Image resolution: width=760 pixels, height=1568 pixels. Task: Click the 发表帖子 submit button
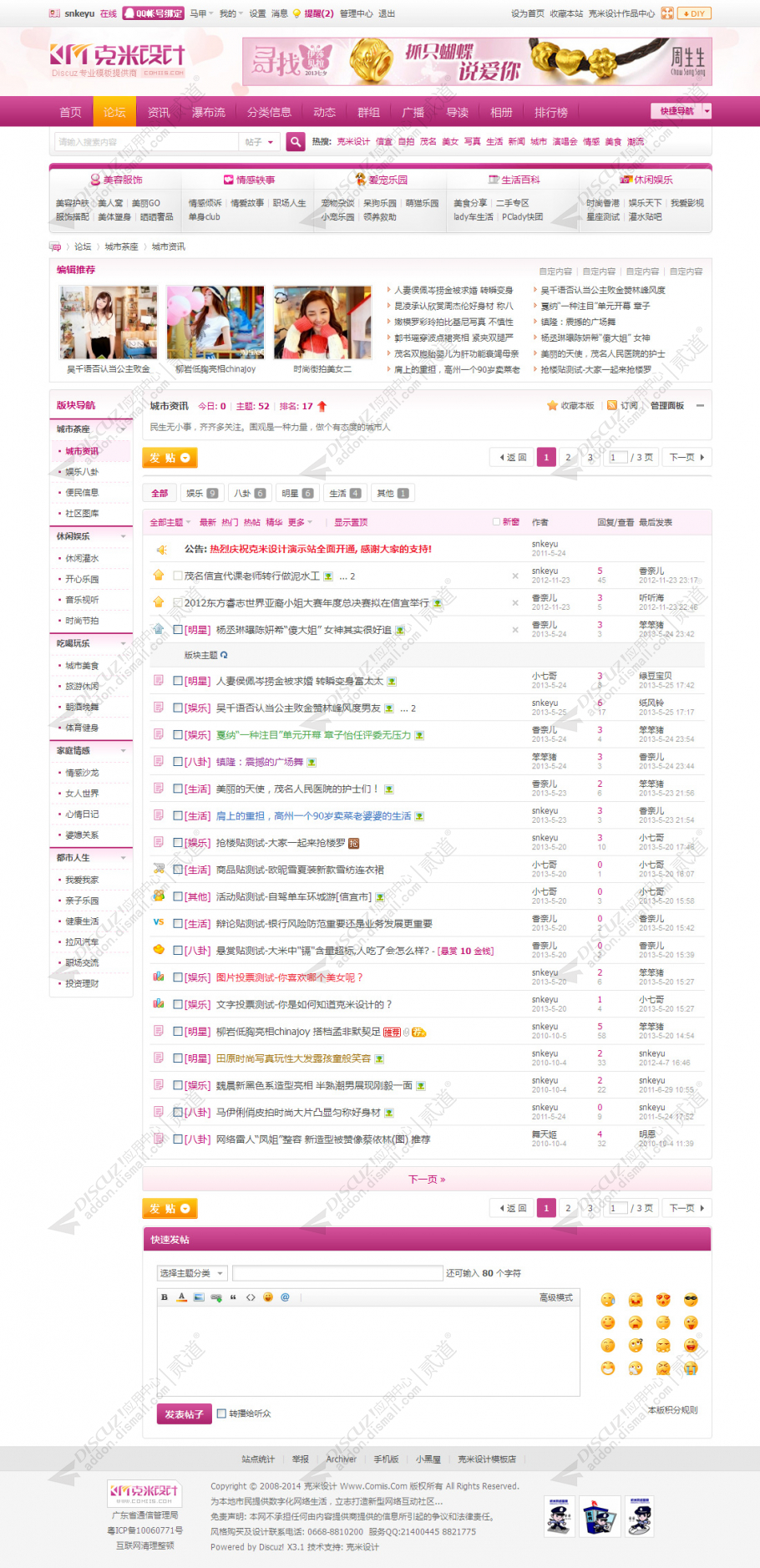click(x=184, y=1413)
